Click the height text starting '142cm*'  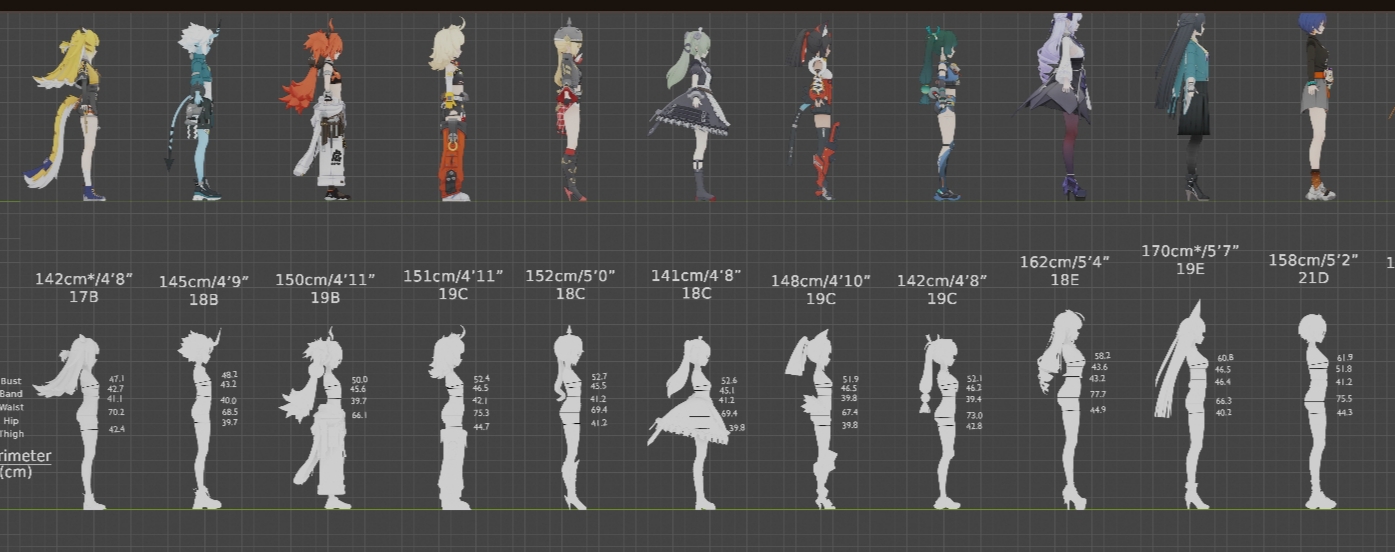83,278
